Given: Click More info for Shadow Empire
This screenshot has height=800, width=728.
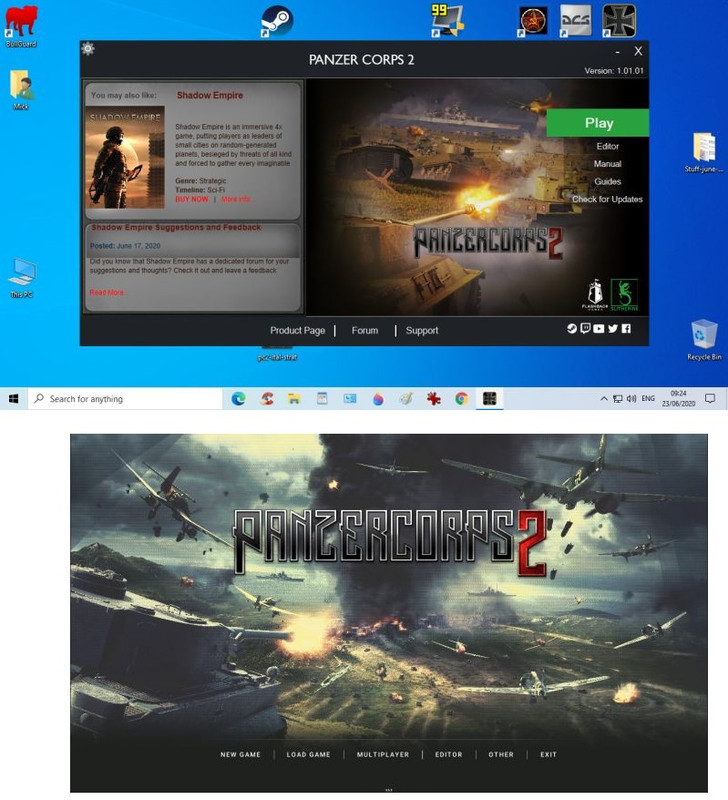Looking at the screenshot, I should pyautogui.click(x=236, y=199).
